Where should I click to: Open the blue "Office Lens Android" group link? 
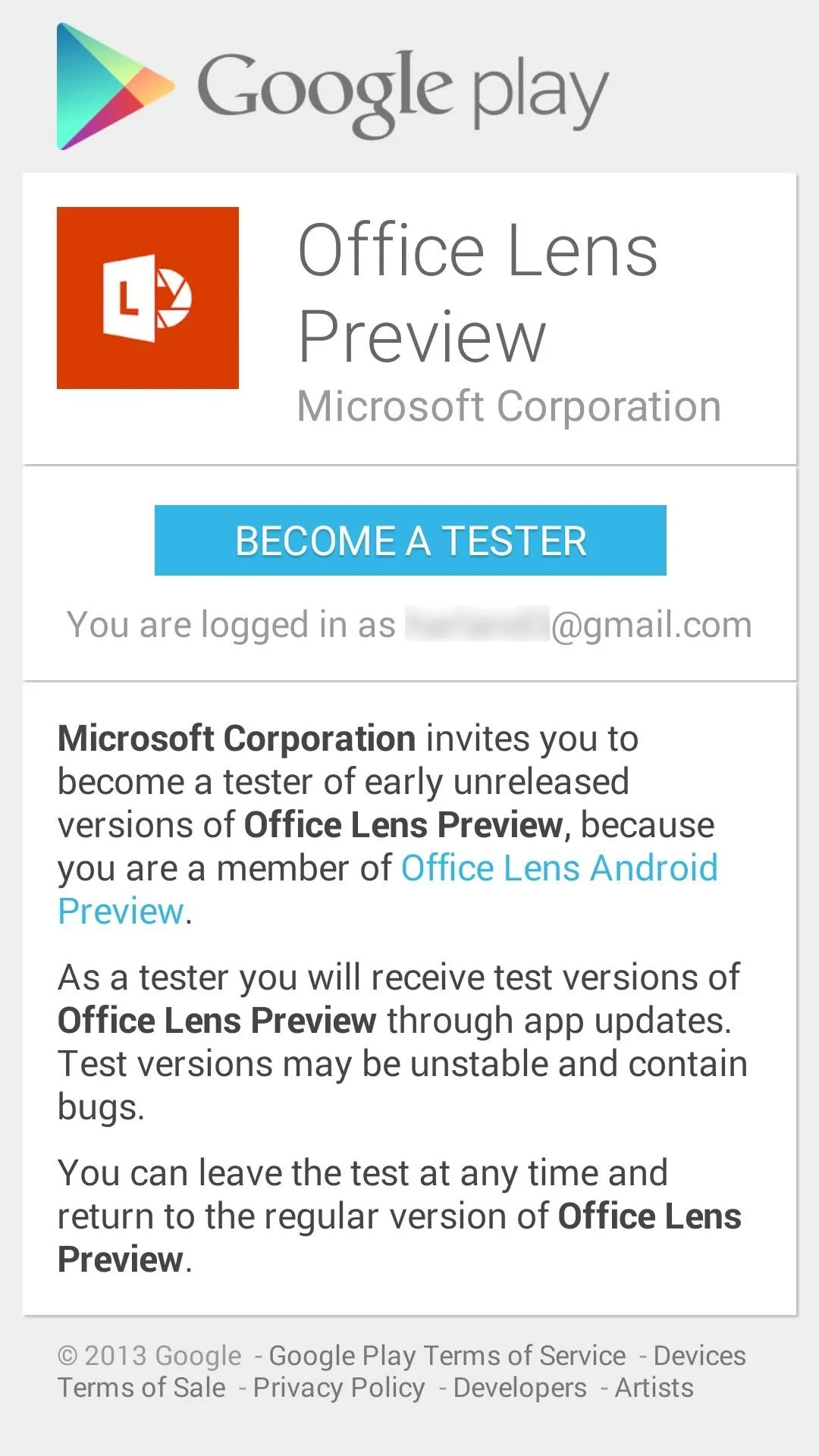tap(559, 868)
